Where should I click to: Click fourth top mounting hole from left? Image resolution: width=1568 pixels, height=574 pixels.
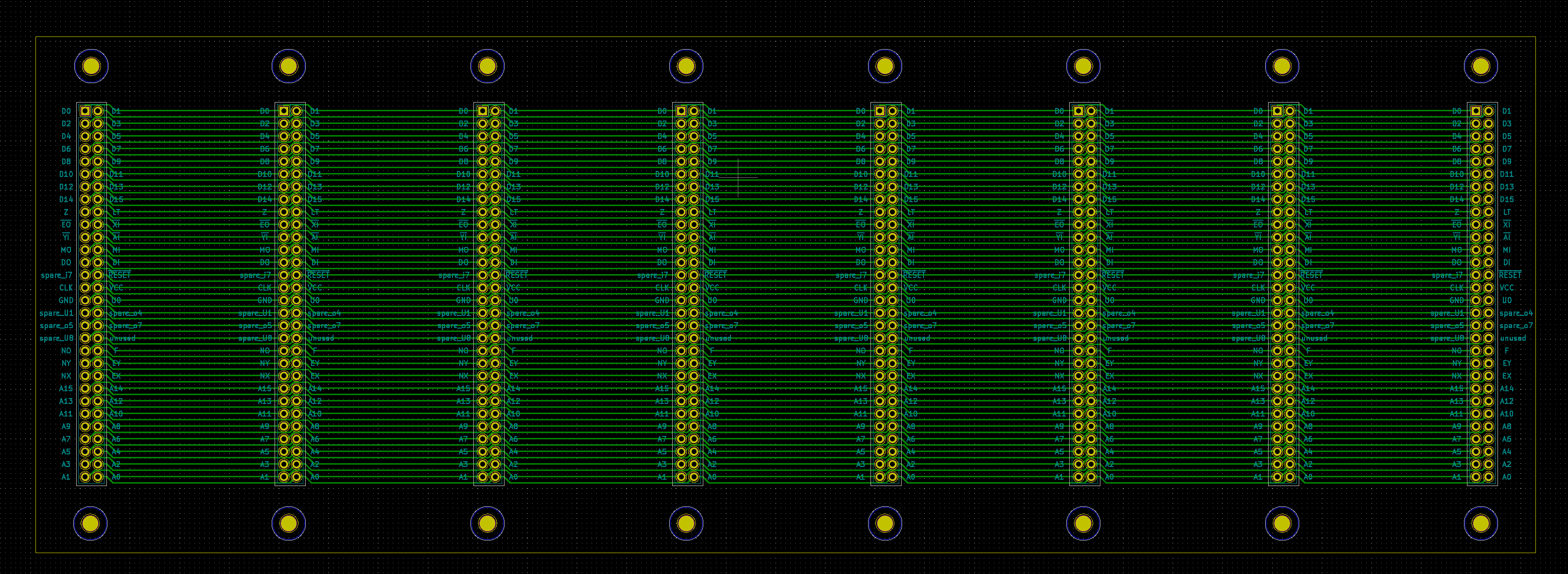[686, 66]
